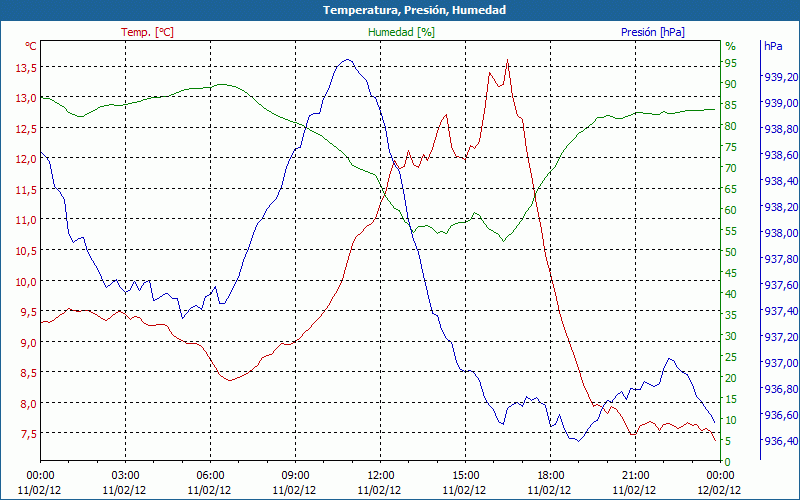Click the "11,5" temperature axis value

[x=25, y=190]
